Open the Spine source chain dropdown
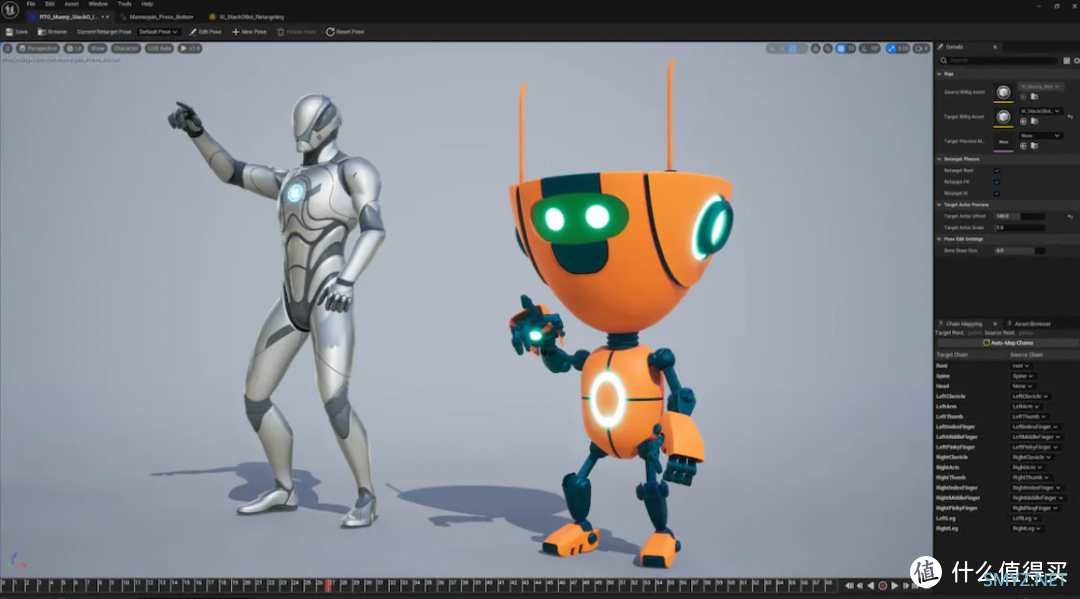The width and height of the screenshot is (1080, 599). point(1022,376)
